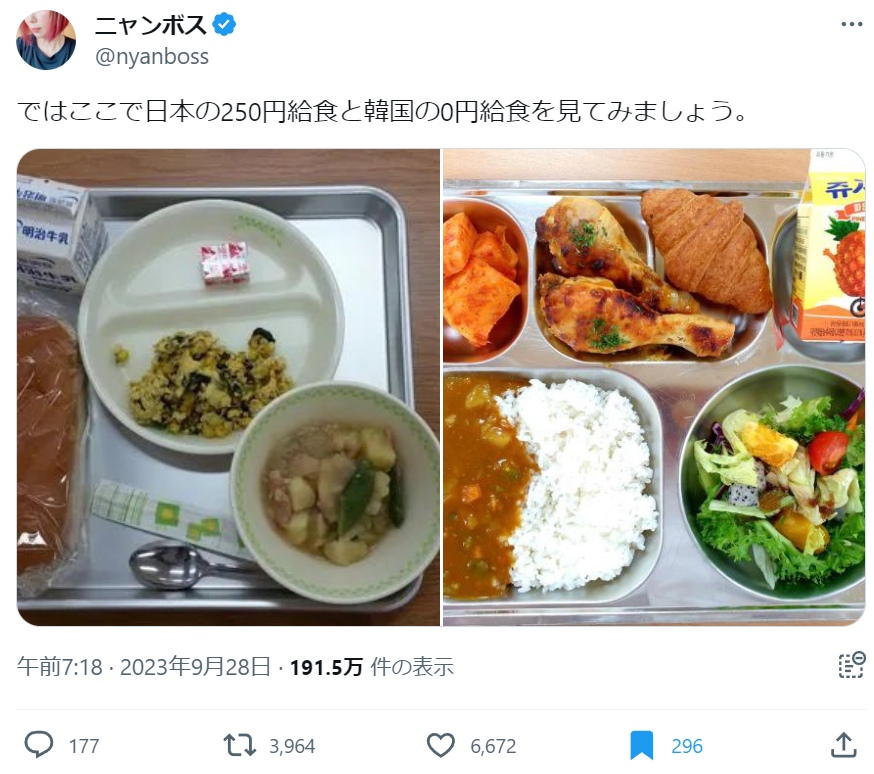Open the three-dot more options menu

[851, 24]
